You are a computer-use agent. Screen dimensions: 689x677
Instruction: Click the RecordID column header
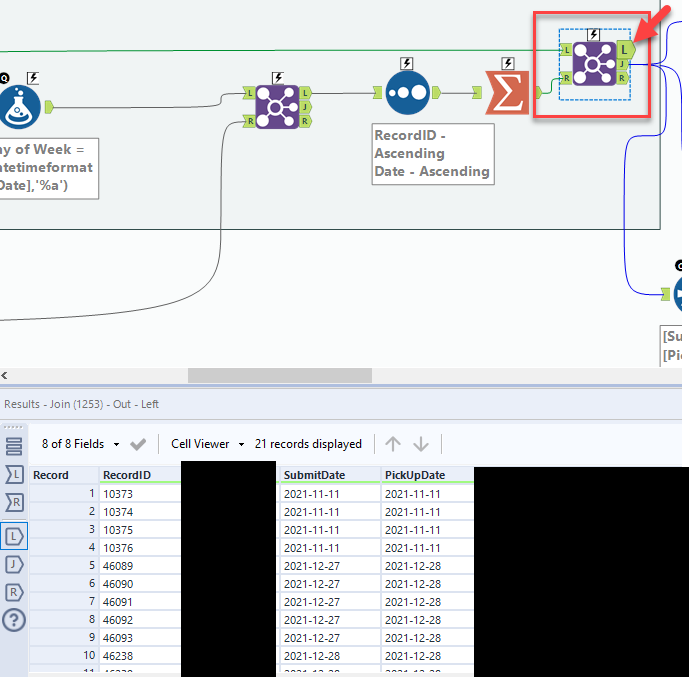point(140,475)
